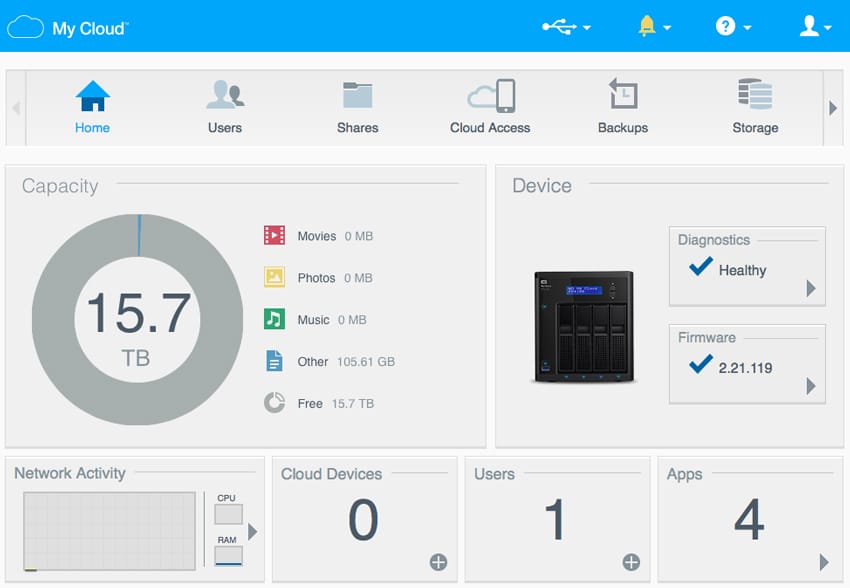Open the Shares tab
Viewport: 850px width, 588px height.
[x=358, y=107]
